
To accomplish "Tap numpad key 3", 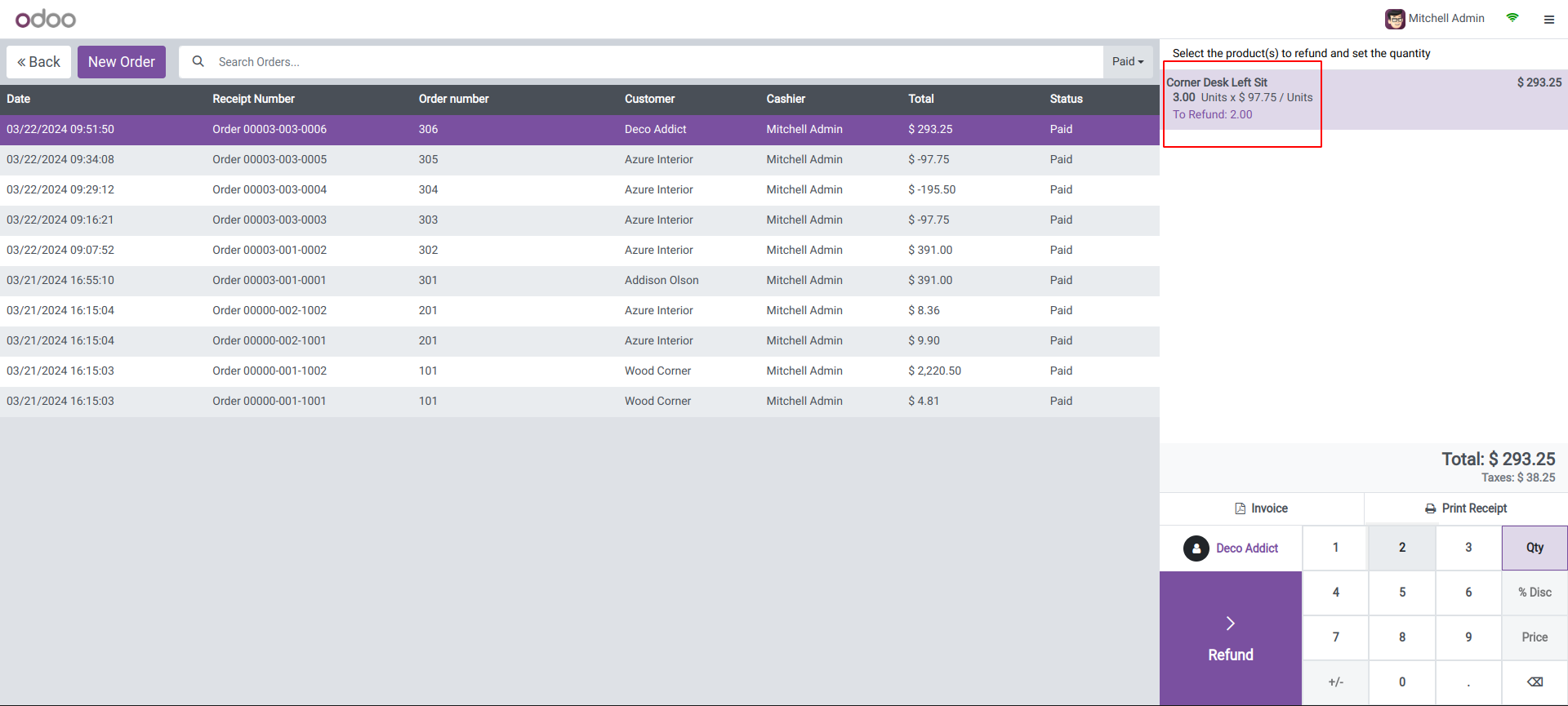I will click(x=1468, y=548).
